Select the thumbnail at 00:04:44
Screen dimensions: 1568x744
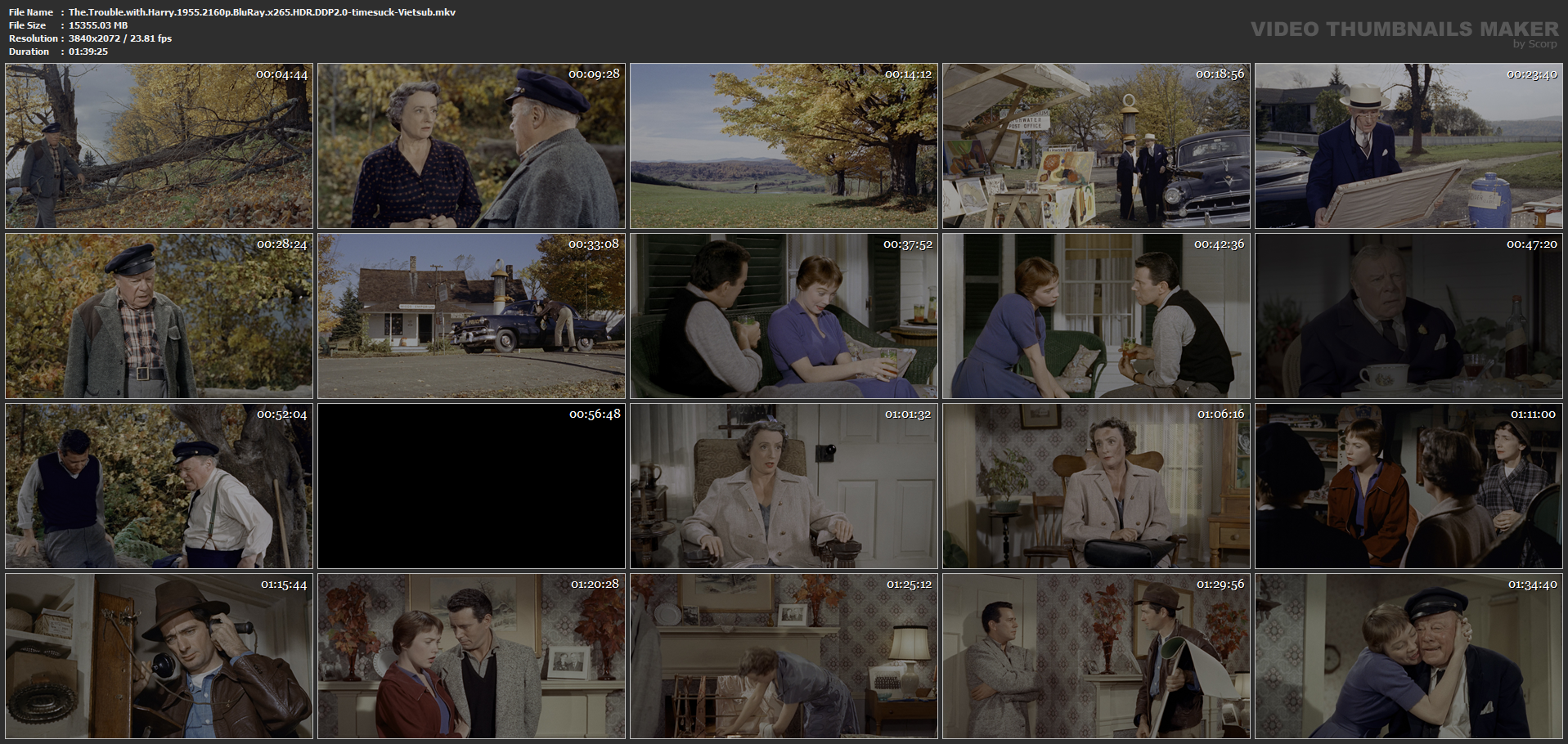(x=159, y=146)
